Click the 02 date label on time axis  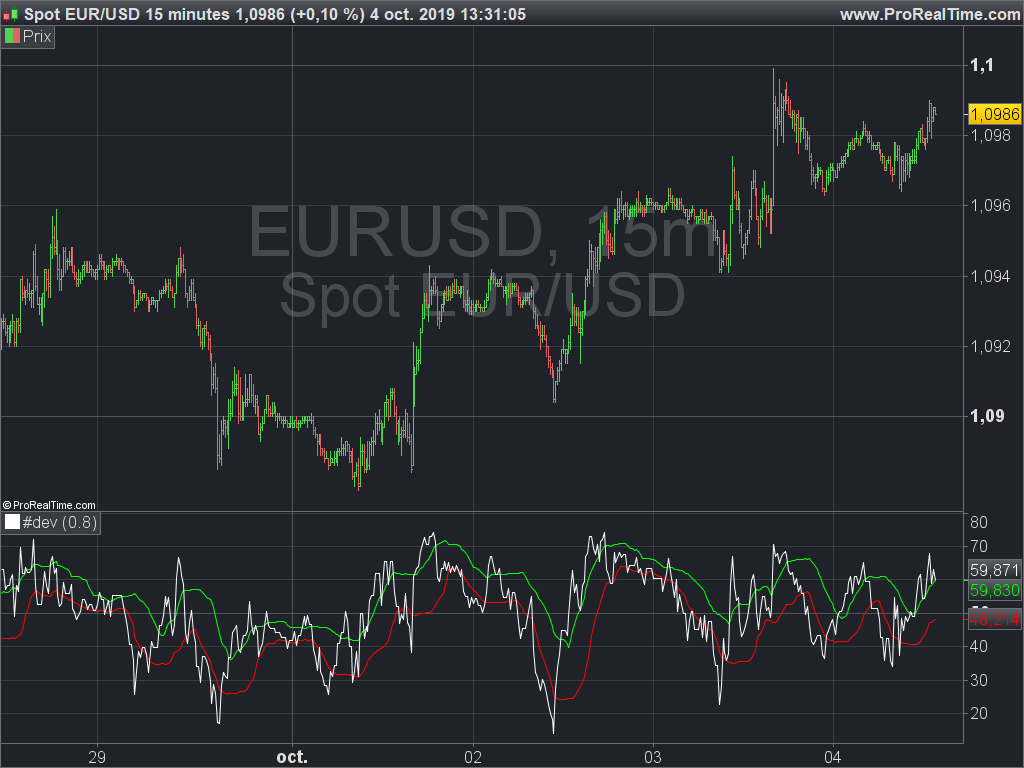click(x=473, y=758)
